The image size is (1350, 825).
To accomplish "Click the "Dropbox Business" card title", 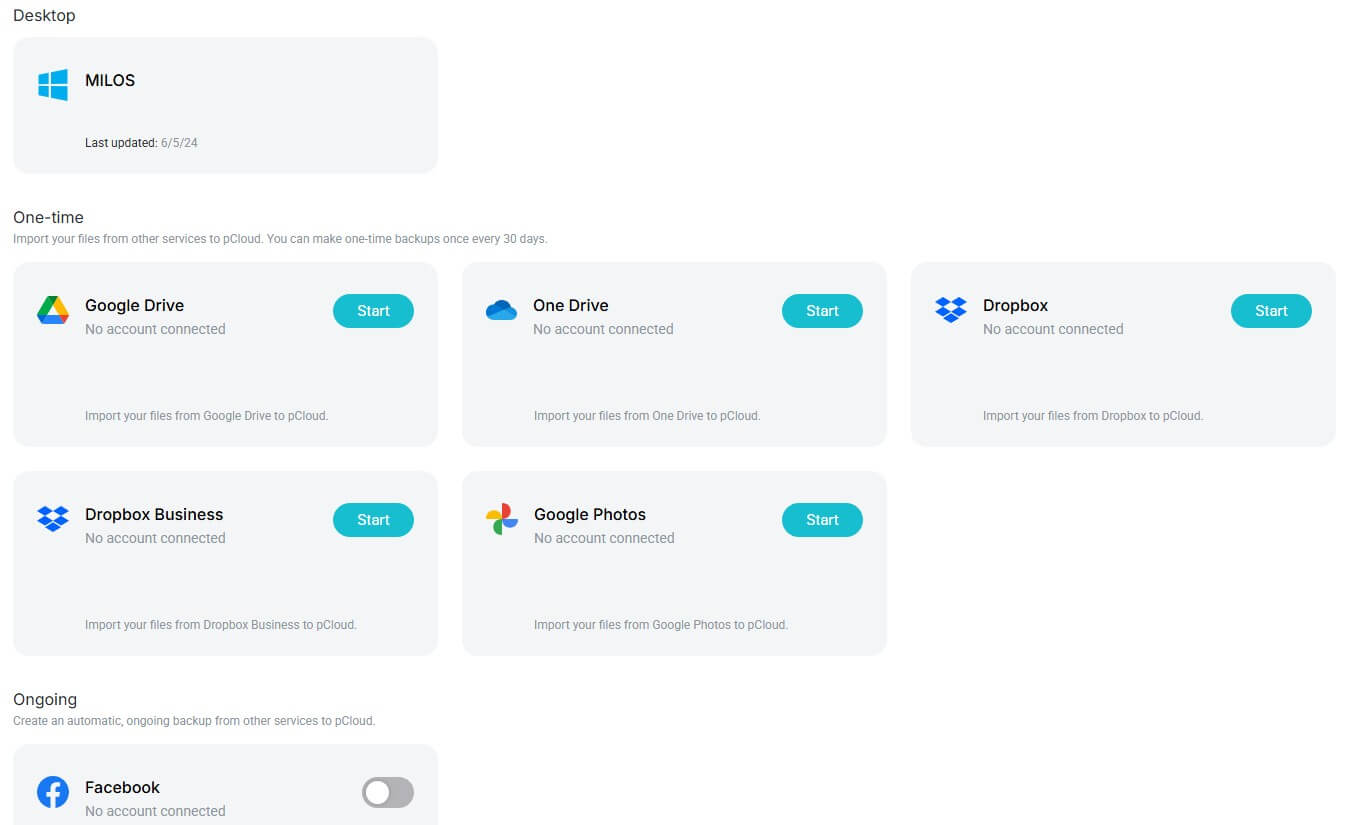I will pos(154,514).
